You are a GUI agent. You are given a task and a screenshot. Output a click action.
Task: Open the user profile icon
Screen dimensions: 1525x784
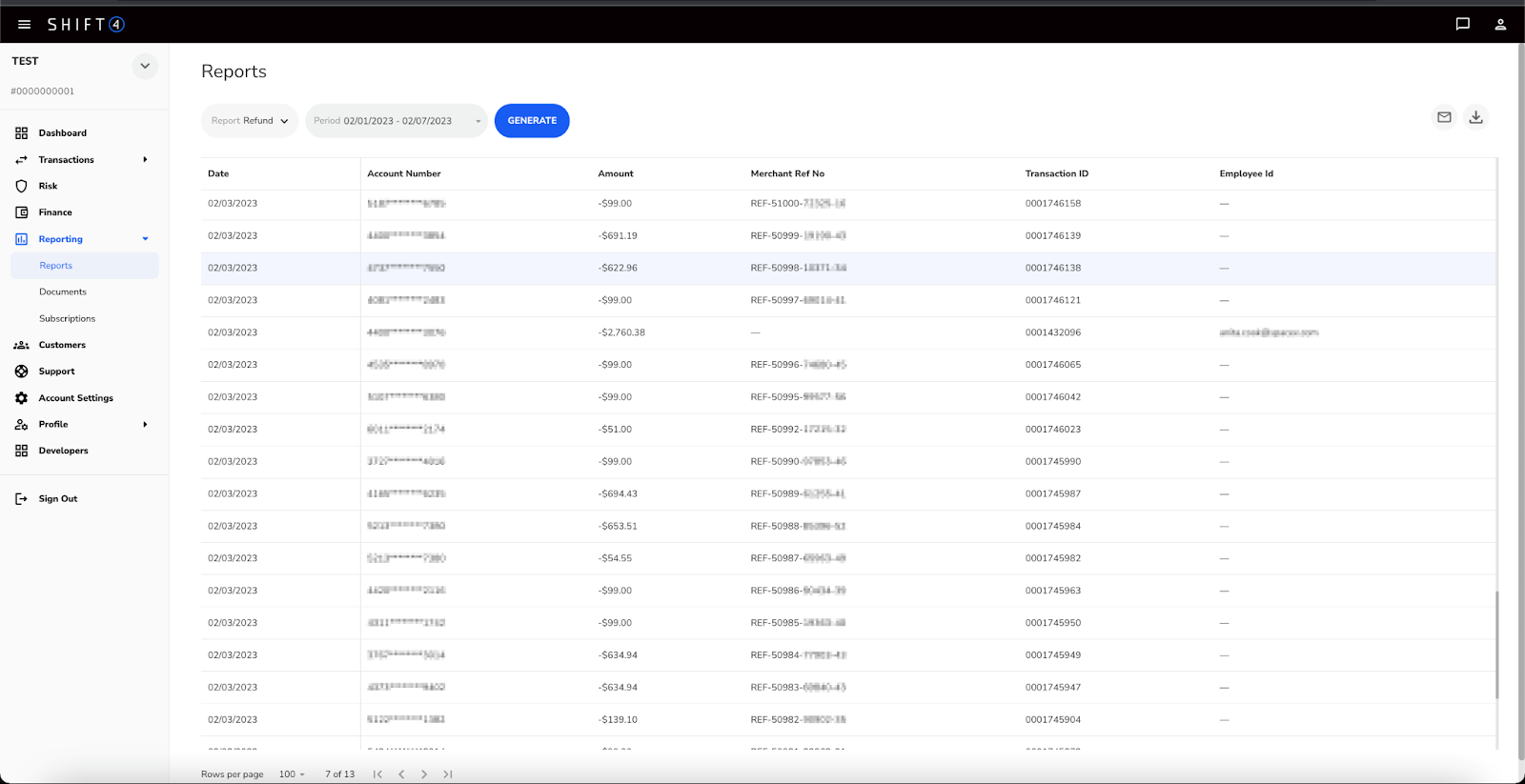pos(1500,25)
